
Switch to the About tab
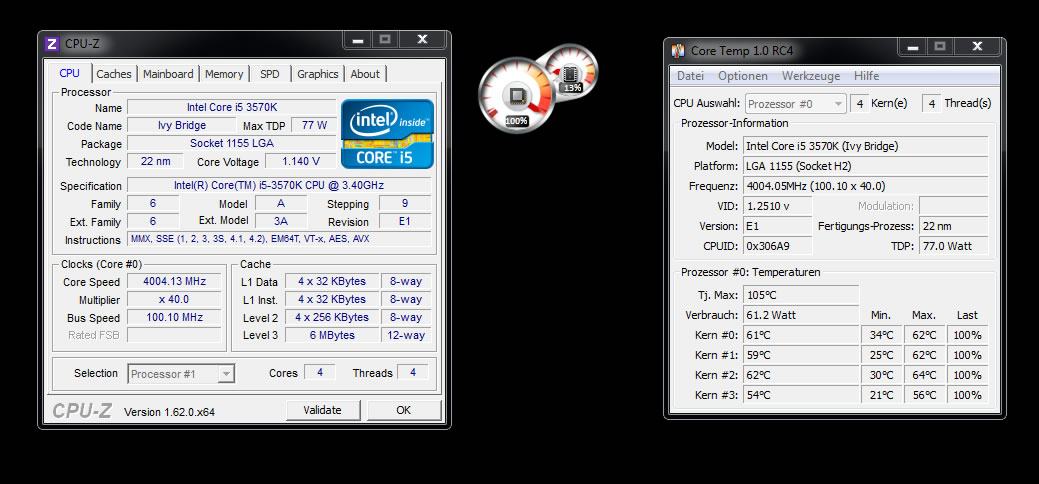pos(365,74)
